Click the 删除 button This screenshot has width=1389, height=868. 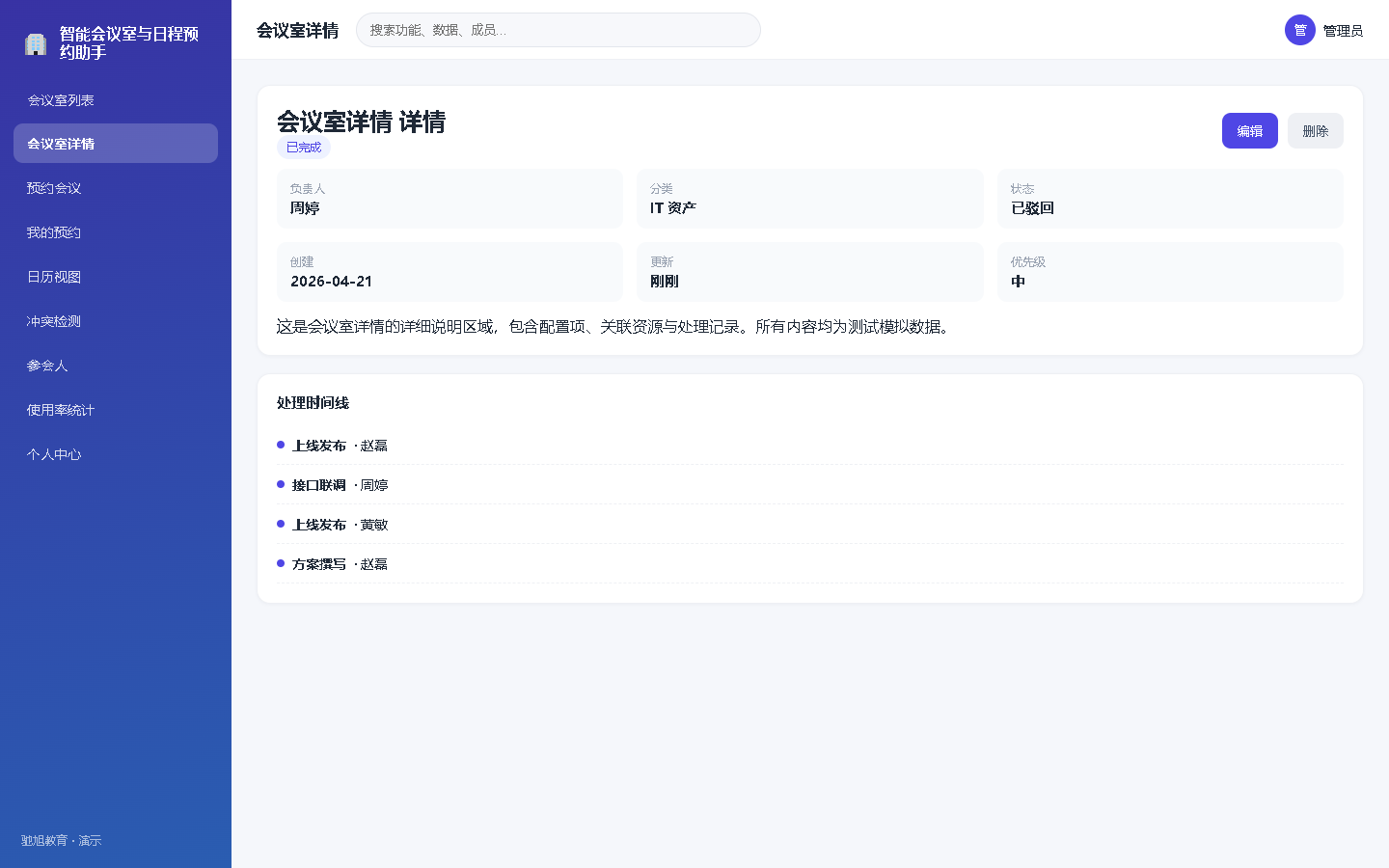[1316, 131]
